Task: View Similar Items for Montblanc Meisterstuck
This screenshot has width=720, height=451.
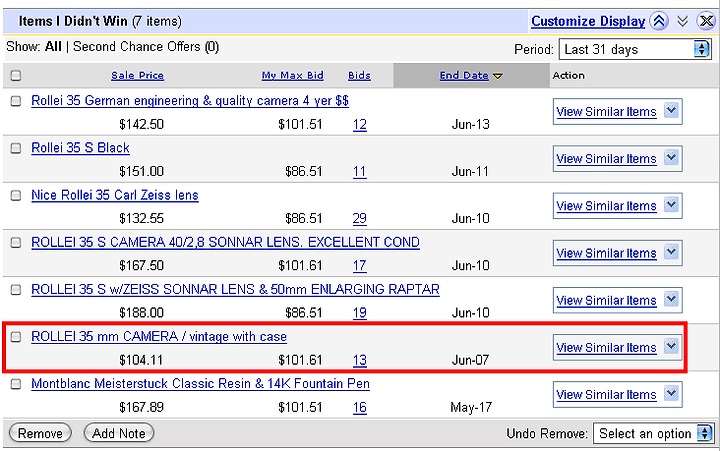Action: (x=606, y=395)
